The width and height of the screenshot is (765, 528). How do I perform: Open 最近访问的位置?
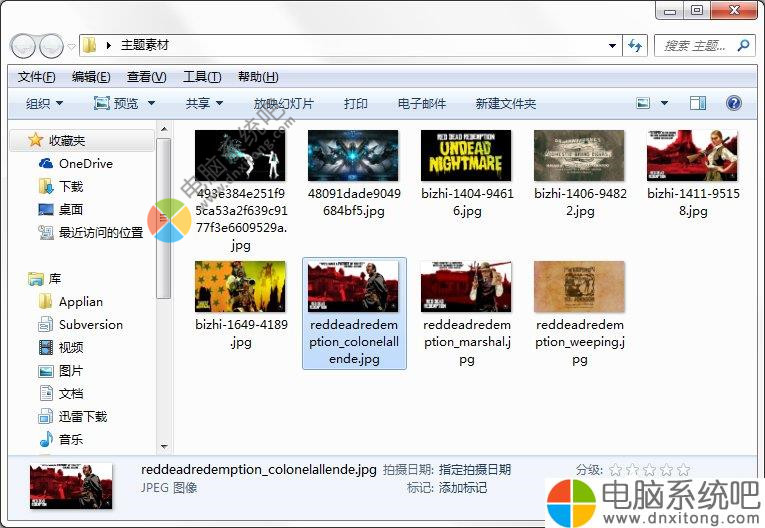[x=91, y=232]
